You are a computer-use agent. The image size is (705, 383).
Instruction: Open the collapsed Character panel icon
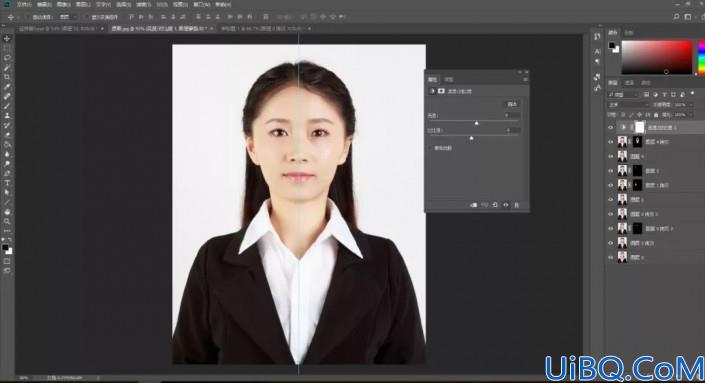tap(597, 51)
